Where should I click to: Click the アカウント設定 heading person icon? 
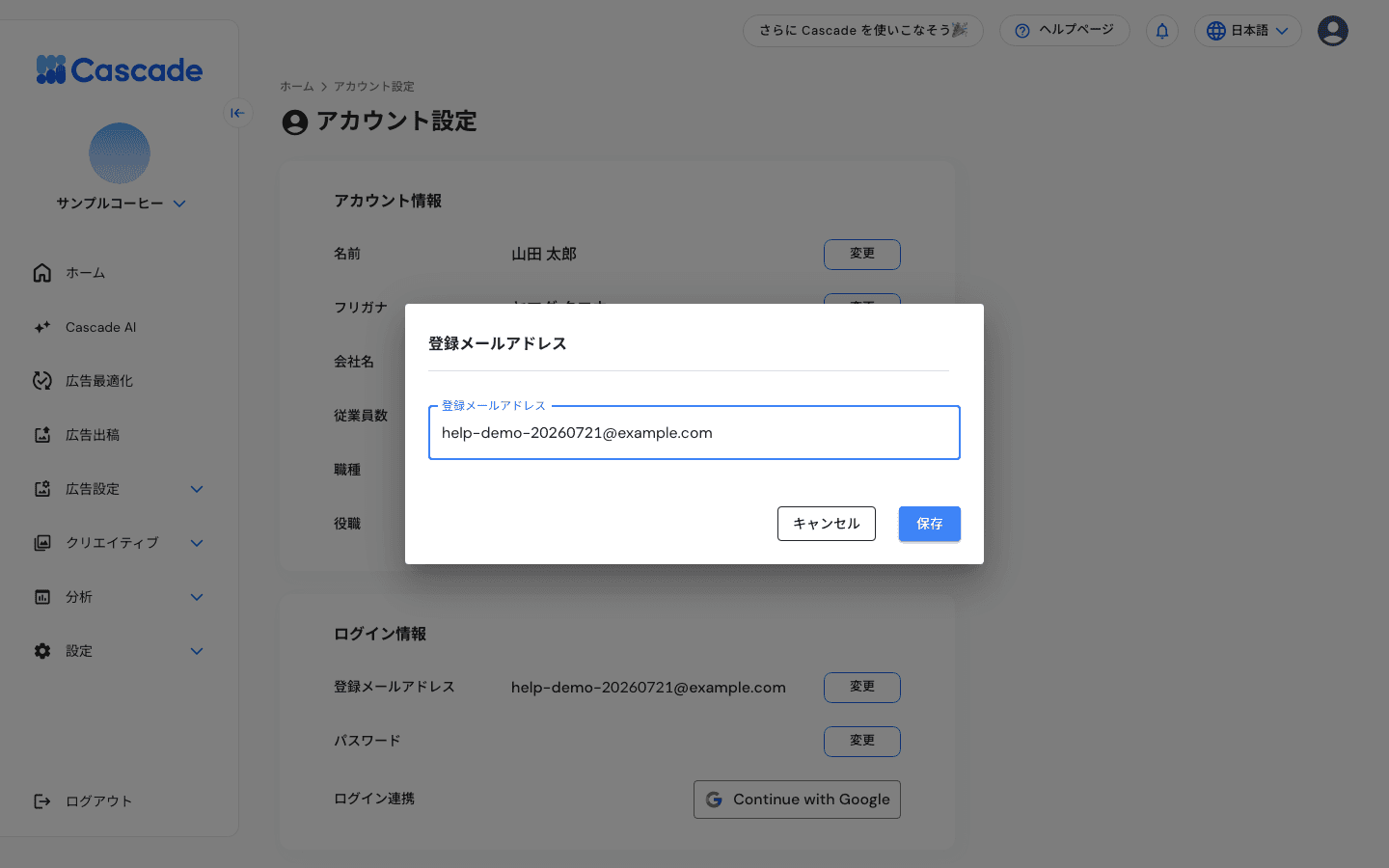click(x=295, y=122)
